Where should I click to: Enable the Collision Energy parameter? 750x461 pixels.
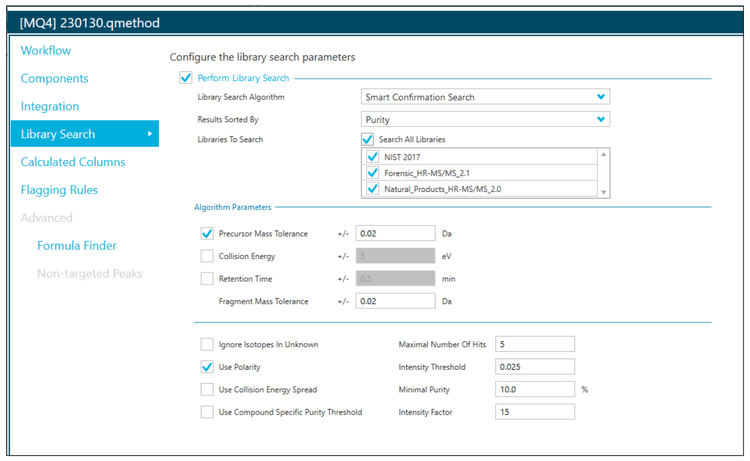coord(207,256)
